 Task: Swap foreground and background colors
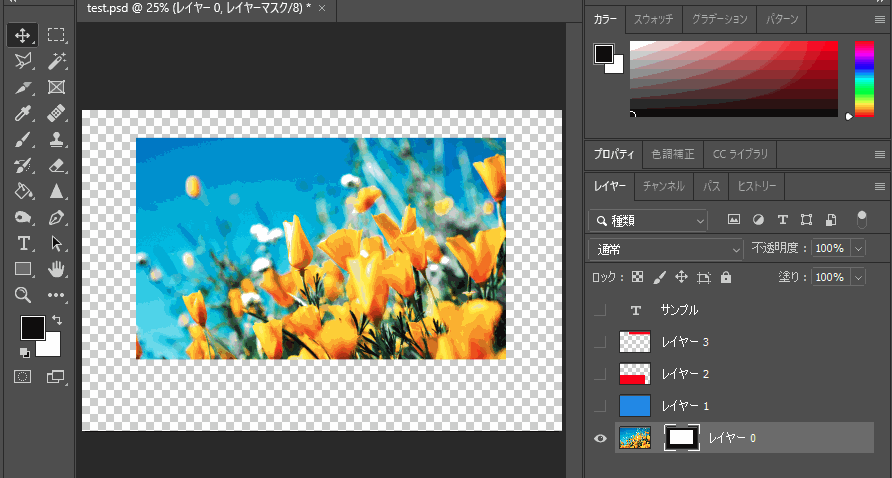(x=57, y=320)
